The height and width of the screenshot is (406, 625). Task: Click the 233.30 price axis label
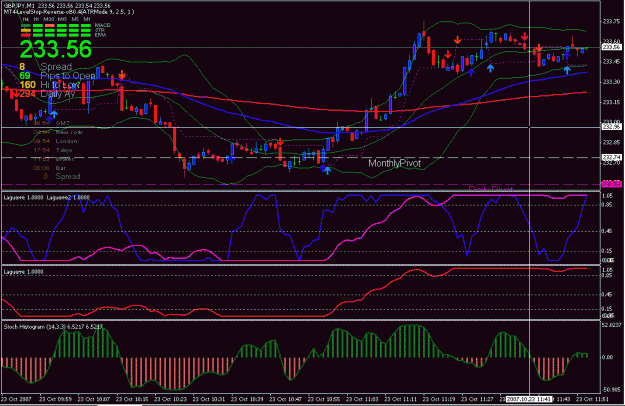(612, 82)
